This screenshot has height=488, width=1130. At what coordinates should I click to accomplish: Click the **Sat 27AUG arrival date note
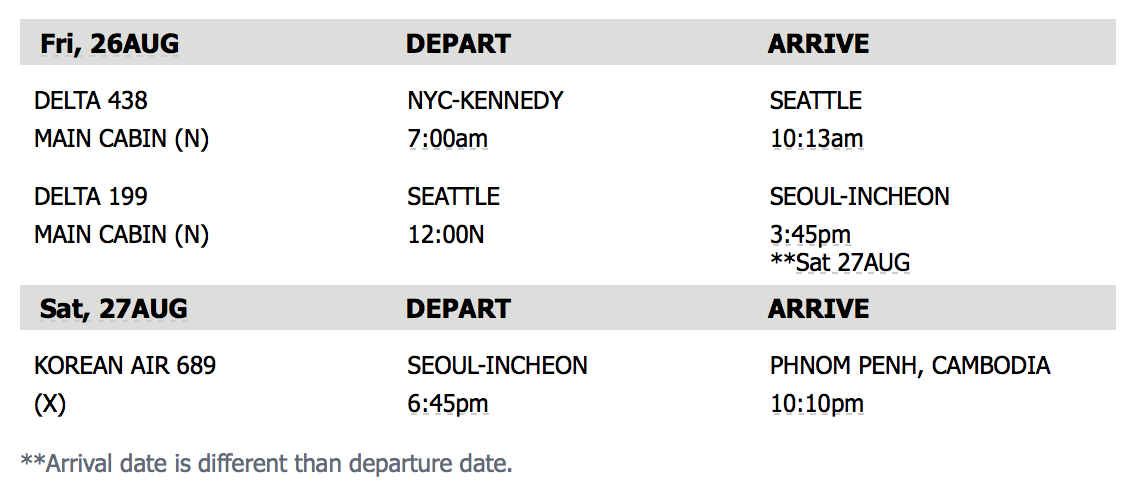840,262
